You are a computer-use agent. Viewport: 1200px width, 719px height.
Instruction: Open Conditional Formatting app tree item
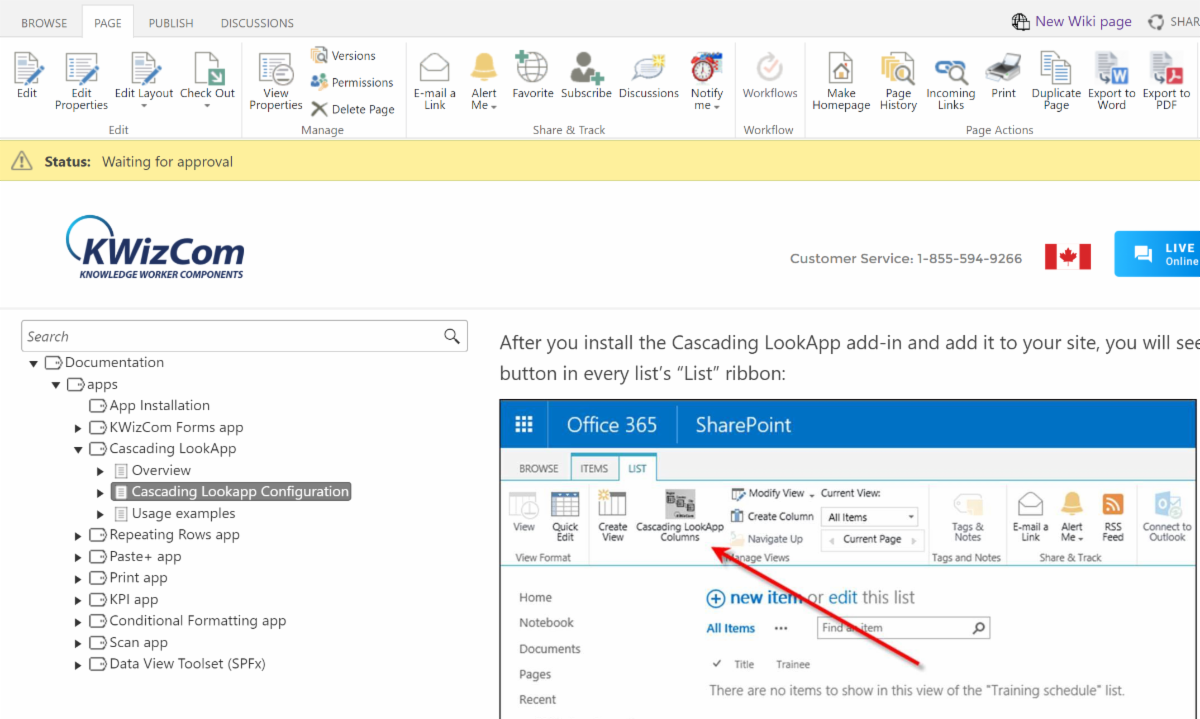(198, 620)
